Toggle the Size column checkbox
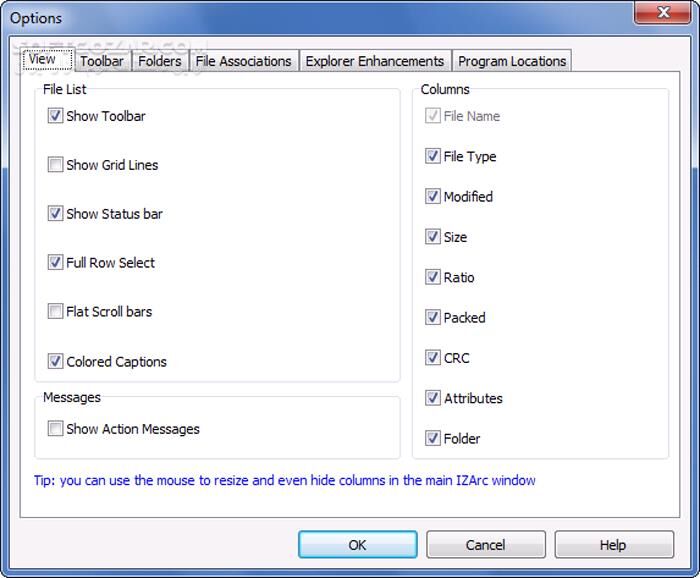Image resolution: width=700 pixels, height=578 pixels. [433, 237]
